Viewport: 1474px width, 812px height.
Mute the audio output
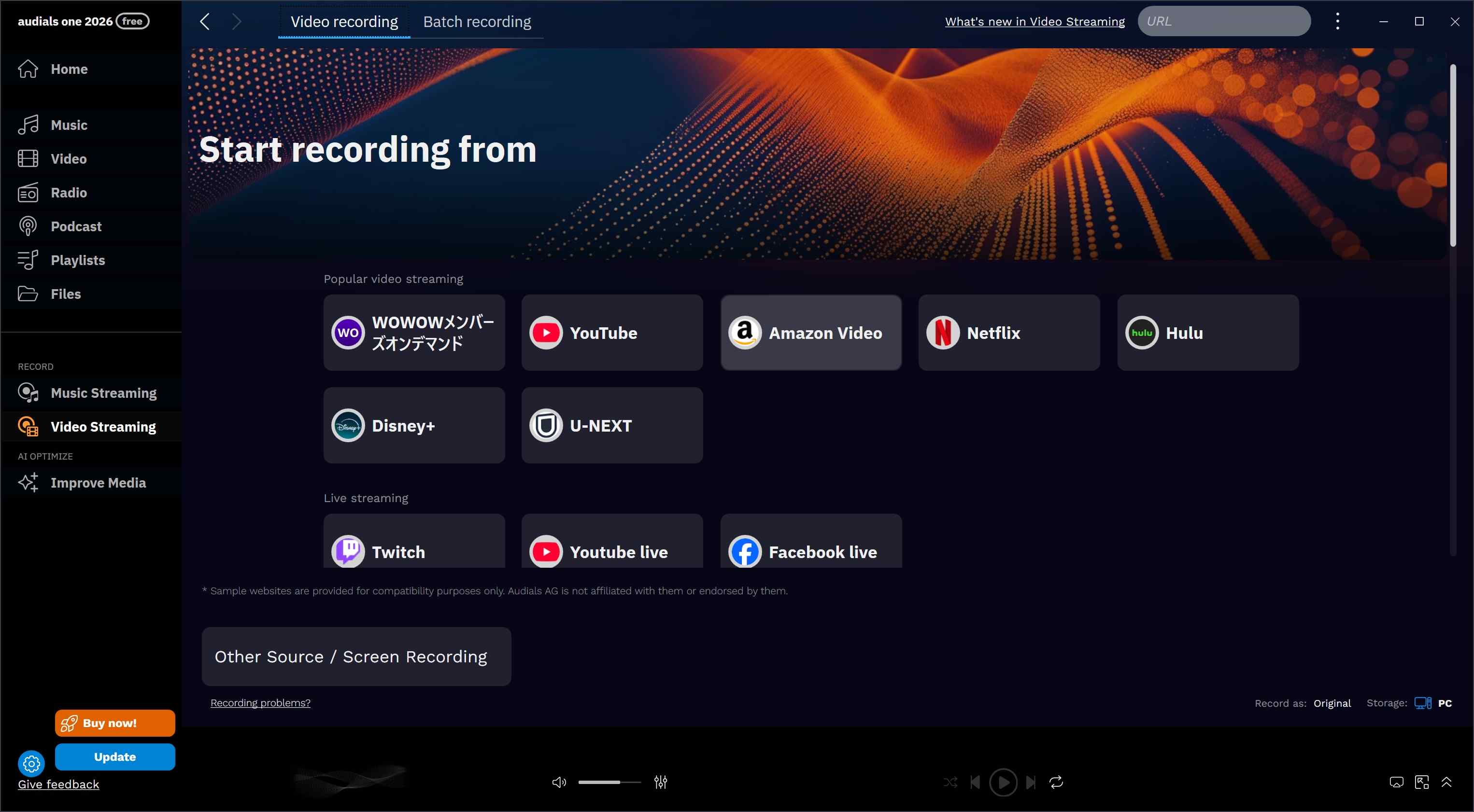tap(558, 782)
